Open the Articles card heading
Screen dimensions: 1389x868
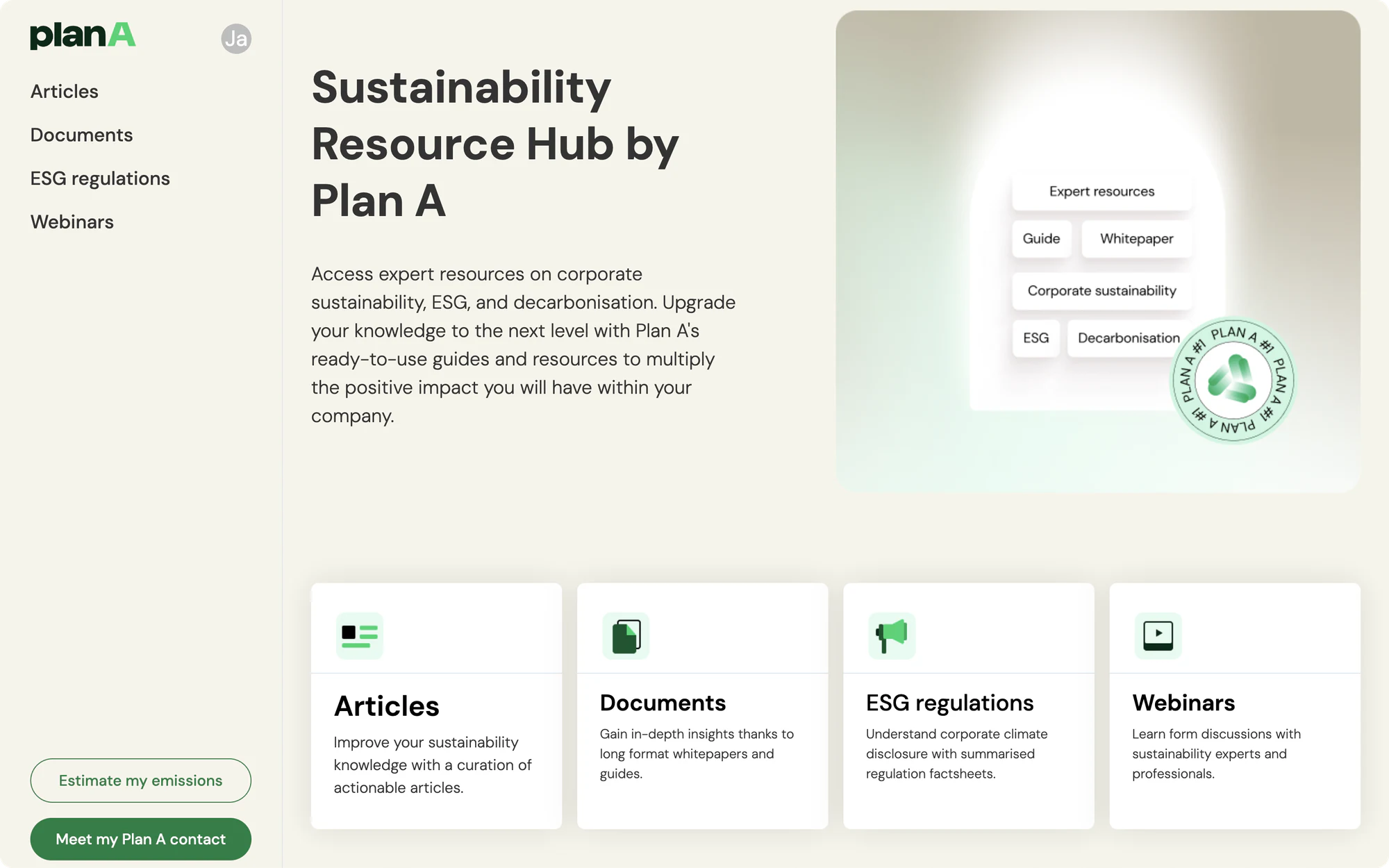386,706
